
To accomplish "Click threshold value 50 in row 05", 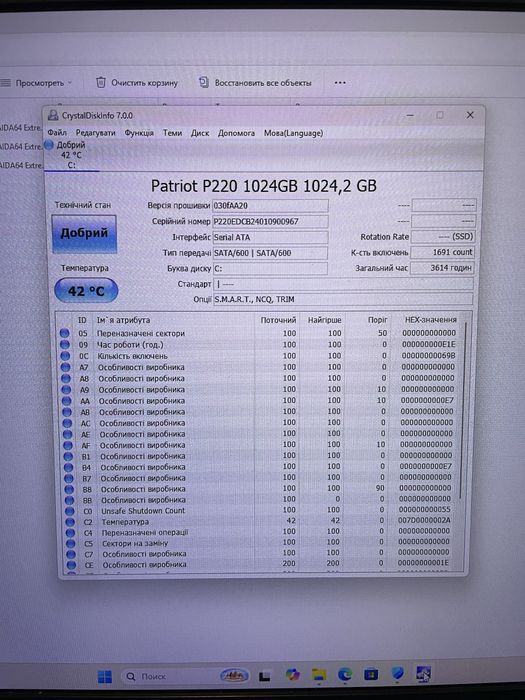I will (x=382, y=333).
